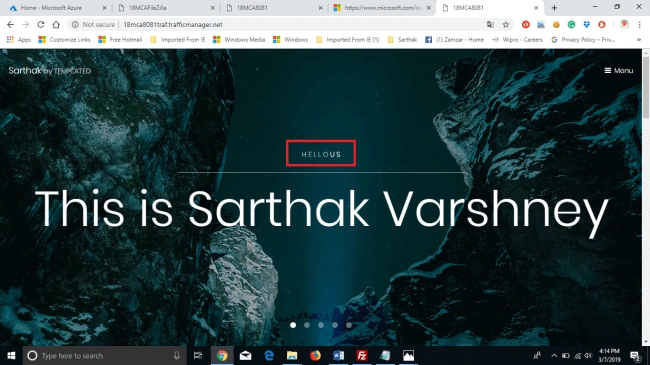Reload the current page

pos(41,24)
